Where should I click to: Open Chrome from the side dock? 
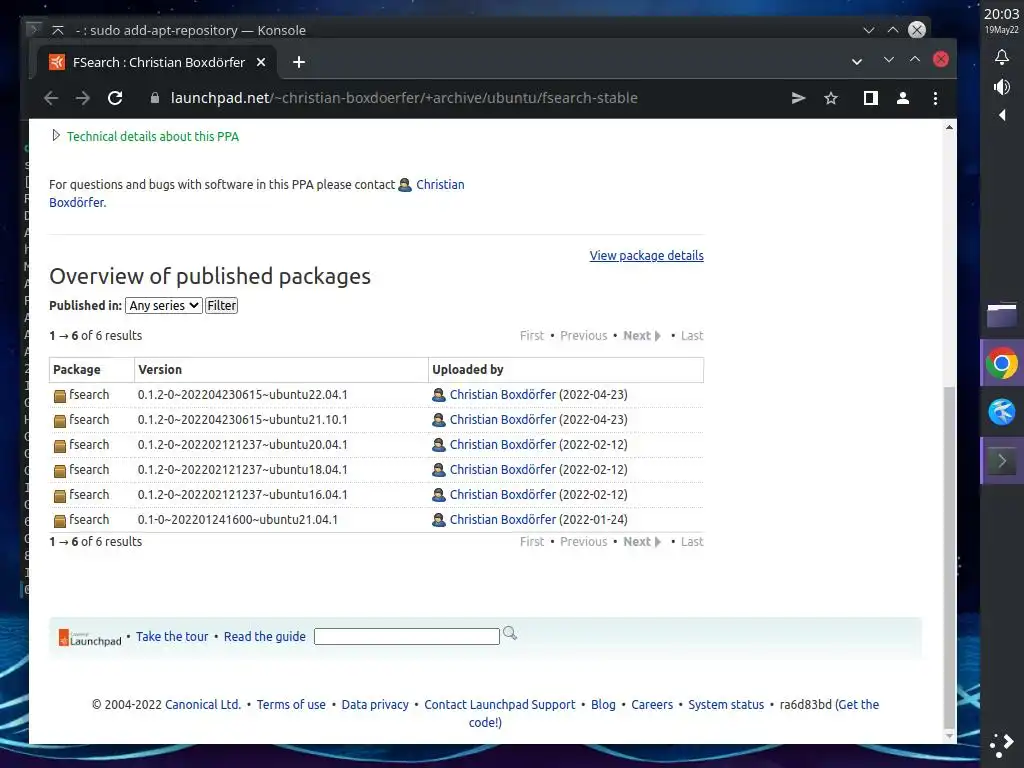tap(1002, 364)
